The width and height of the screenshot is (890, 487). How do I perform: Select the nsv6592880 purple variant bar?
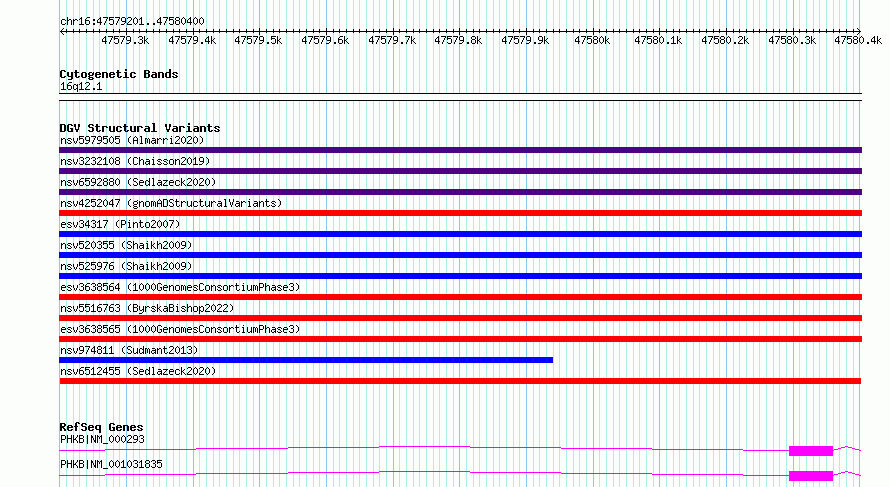[x=460, y=192]
